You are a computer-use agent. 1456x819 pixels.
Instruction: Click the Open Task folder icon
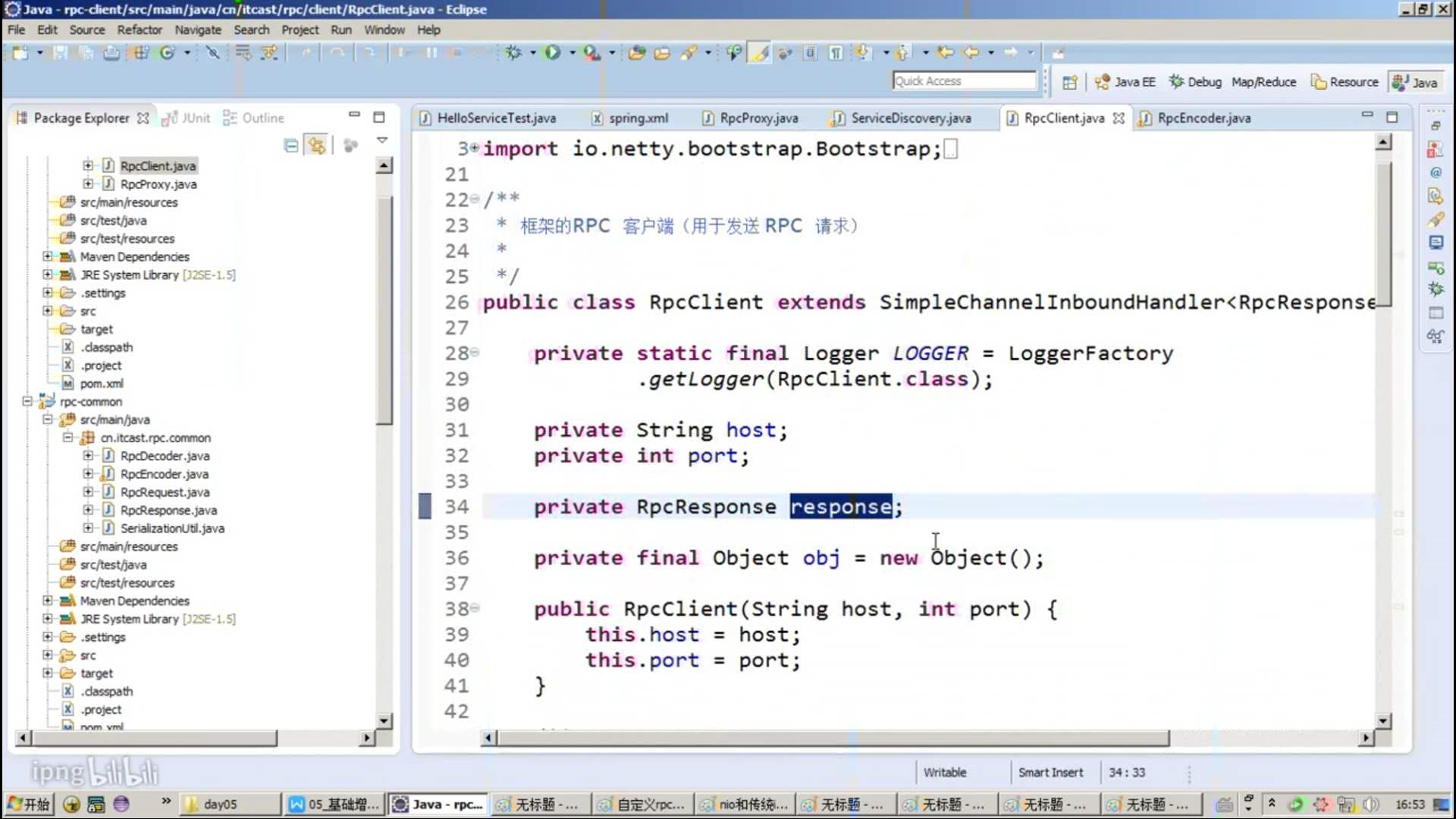click(x=663, y=53)
